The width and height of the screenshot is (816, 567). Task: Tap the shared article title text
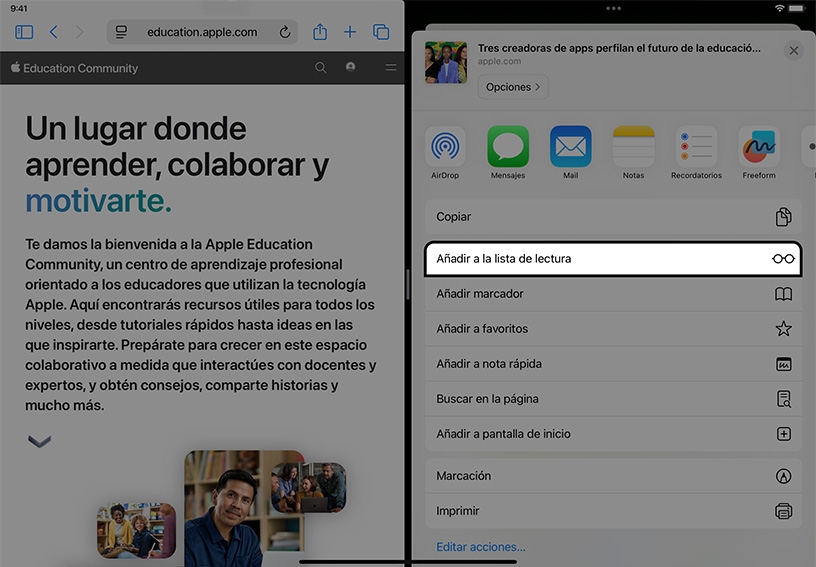[x=619, y=48]
